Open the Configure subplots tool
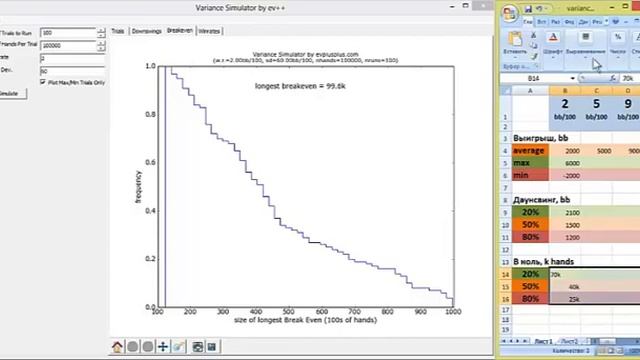The image size is (640, 360). coord(198,347)
